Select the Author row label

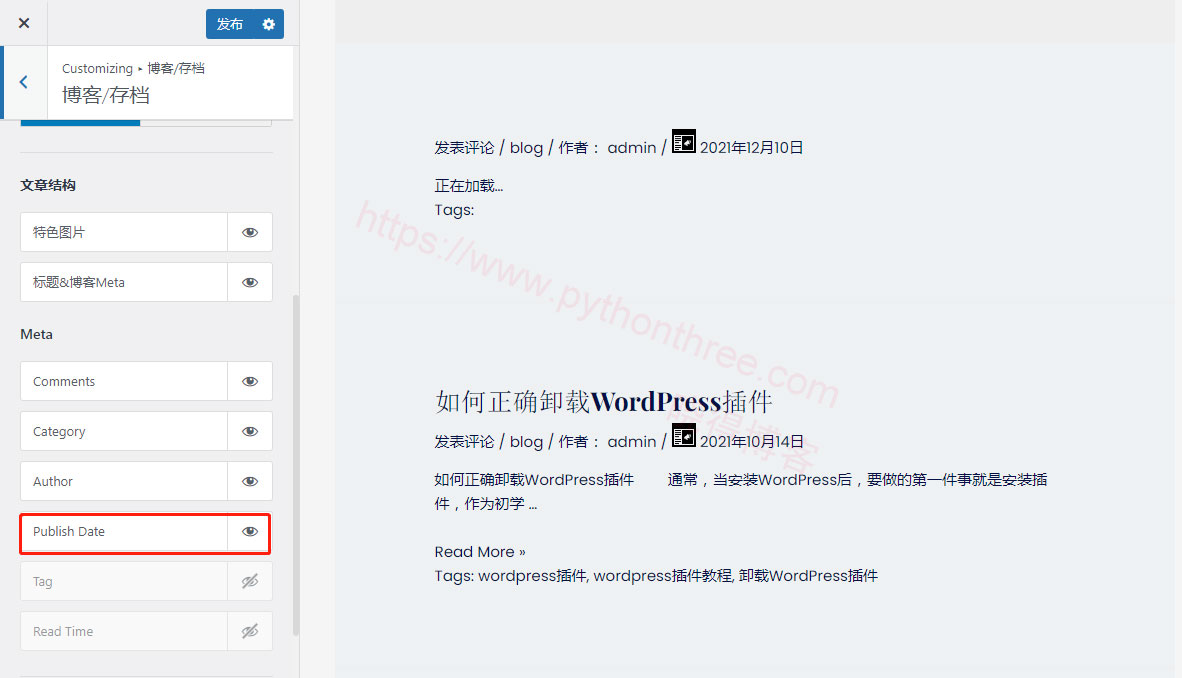(x=53, y=481)
